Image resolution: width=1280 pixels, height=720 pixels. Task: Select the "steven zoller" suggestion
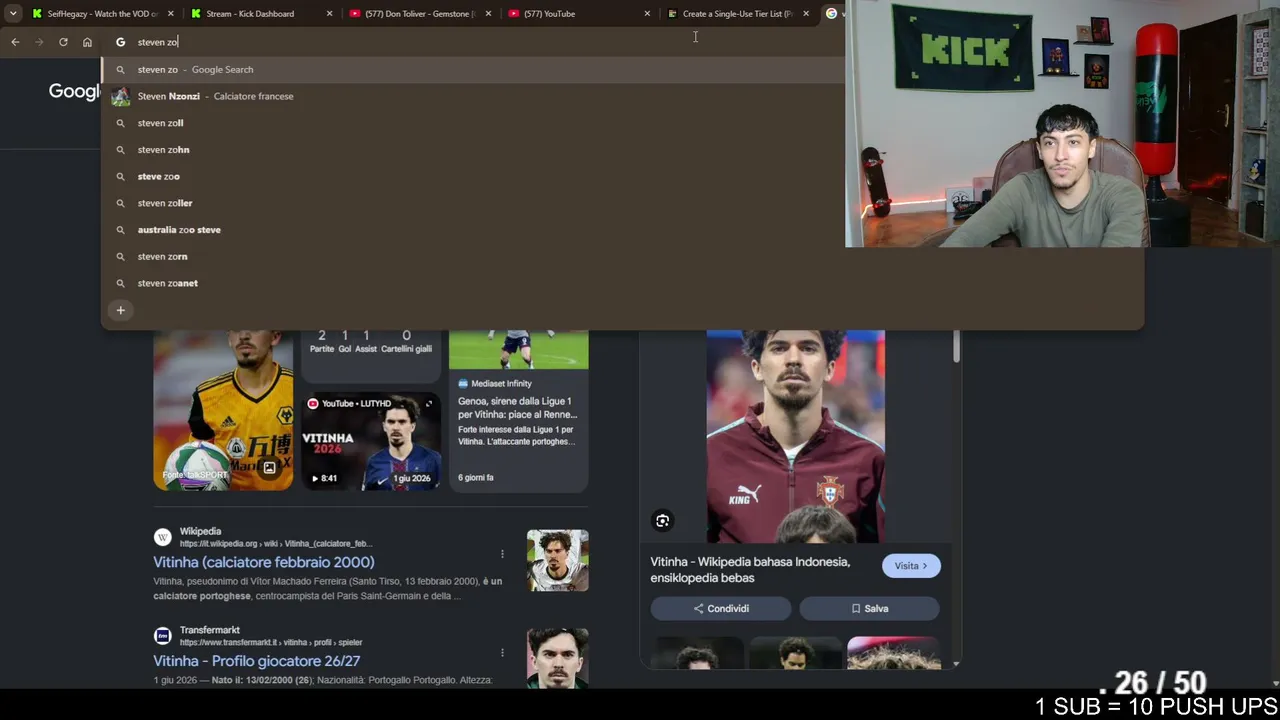pos(472,203)
